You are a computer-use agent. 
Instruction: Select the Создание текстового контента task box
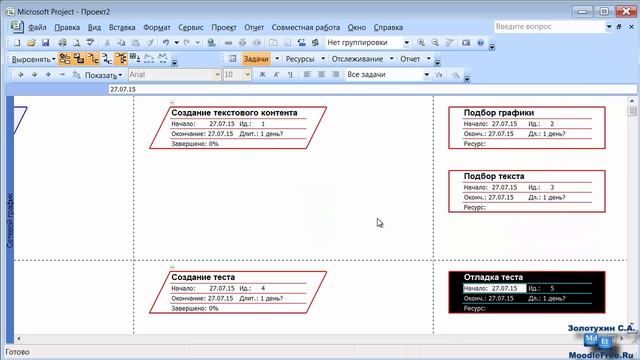tap(238, 128)
